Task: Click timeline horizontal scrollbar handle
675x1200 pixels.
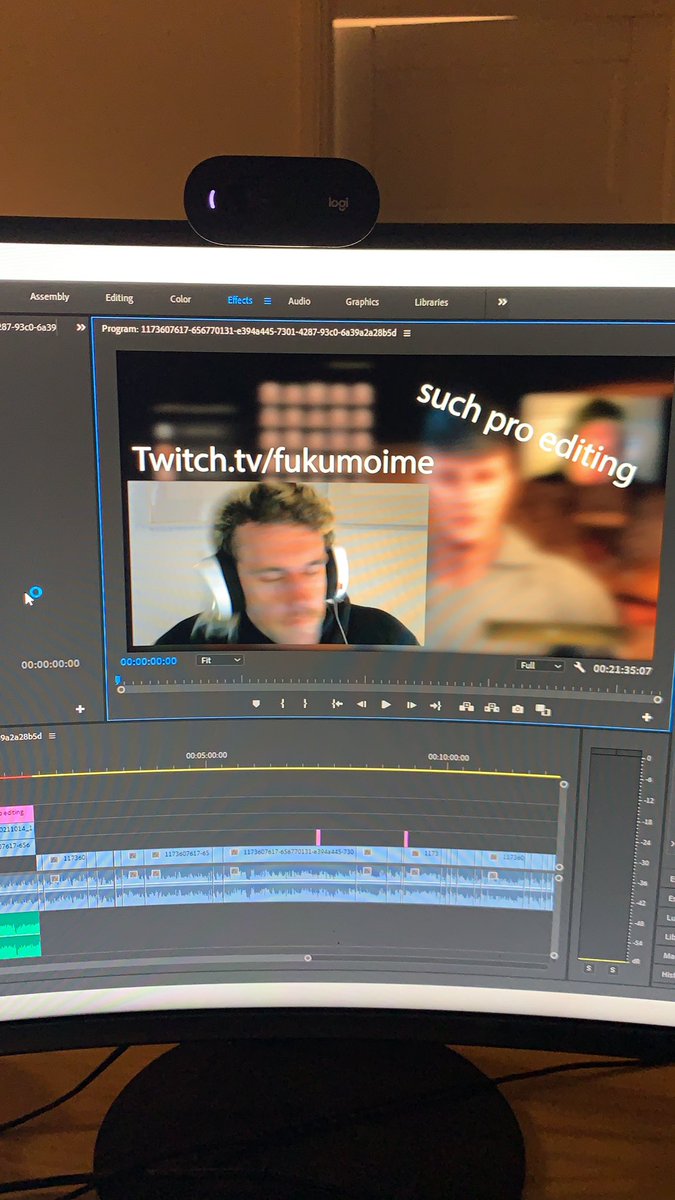Action: [x=307, y=958]
